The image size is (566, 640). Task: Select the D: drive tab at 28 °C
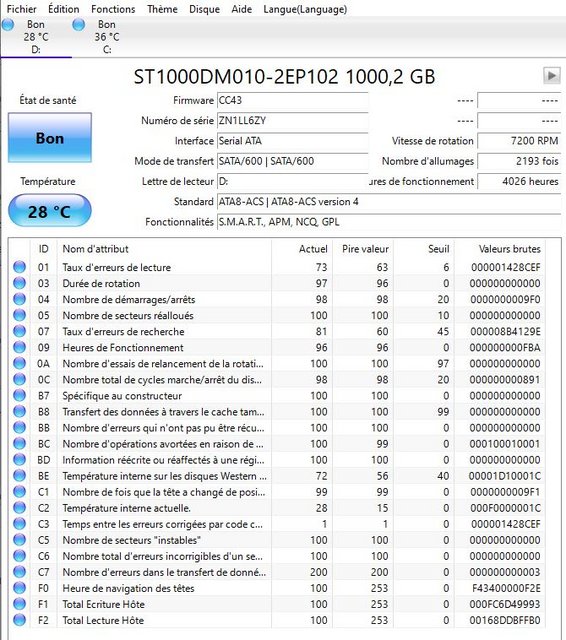pyautogui.click(x=36, y=37)
